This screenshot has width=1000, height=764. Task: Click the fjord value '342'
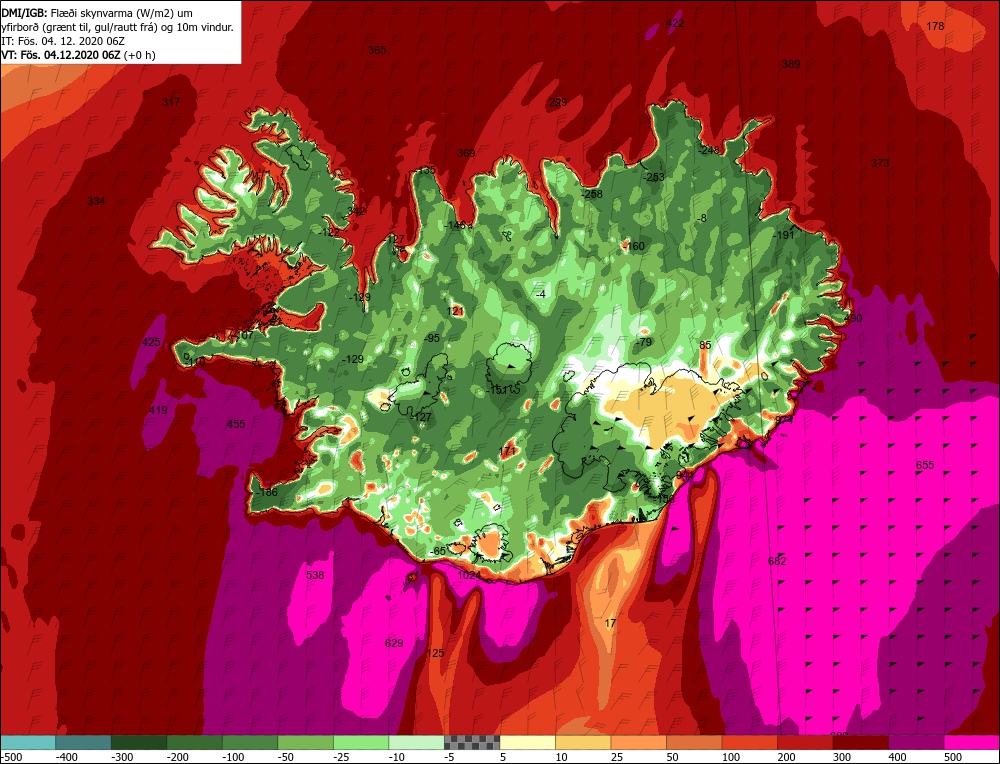coord(356,211)
